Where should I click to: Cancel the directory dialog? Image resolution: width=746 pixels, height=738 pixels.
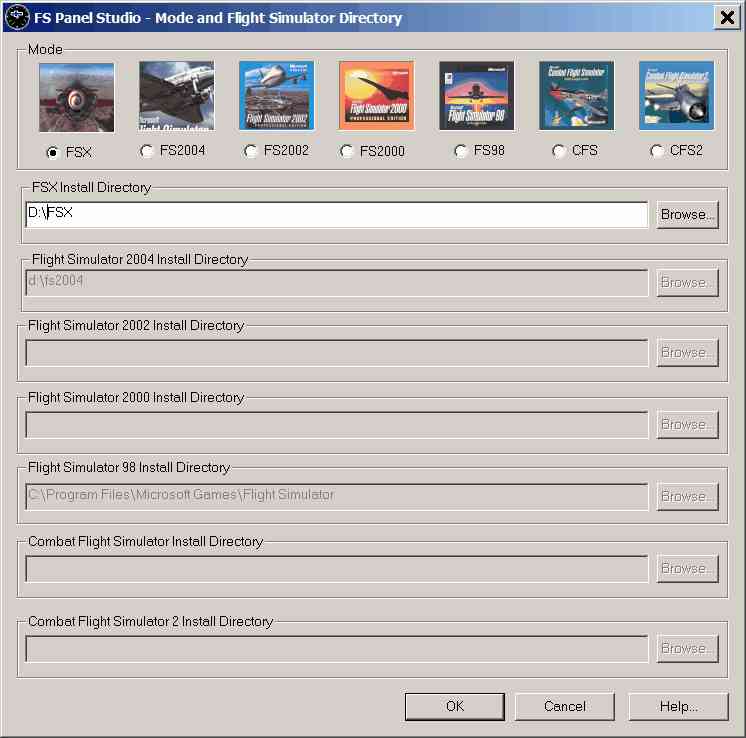tap(565, 707)
